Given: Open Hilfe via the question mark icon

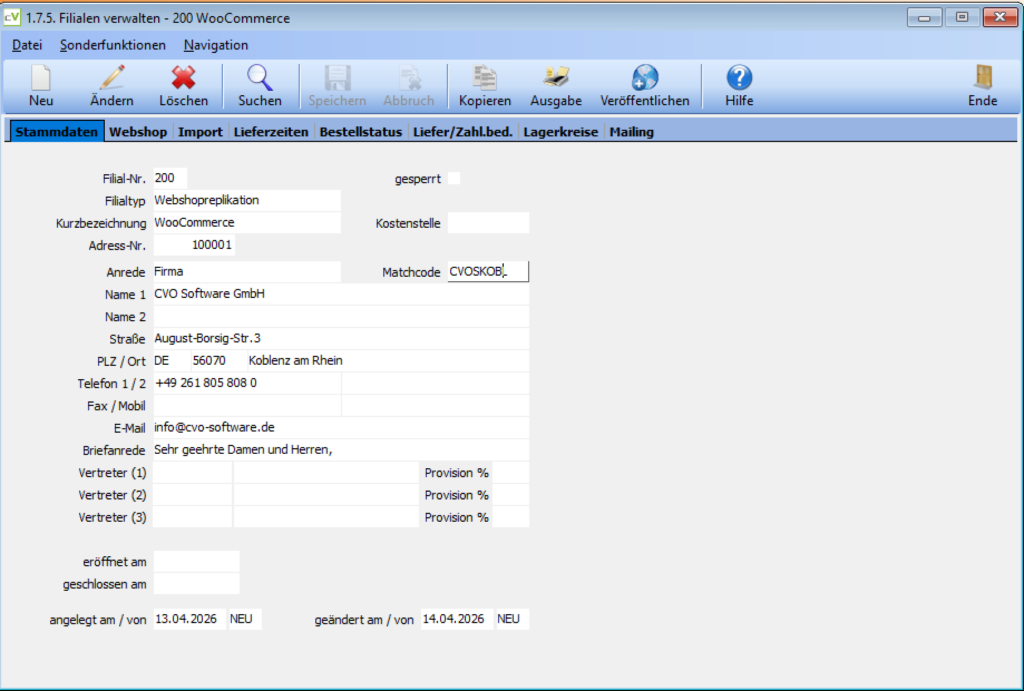Looking at the screenshot, I should click(x=739, y=78).
